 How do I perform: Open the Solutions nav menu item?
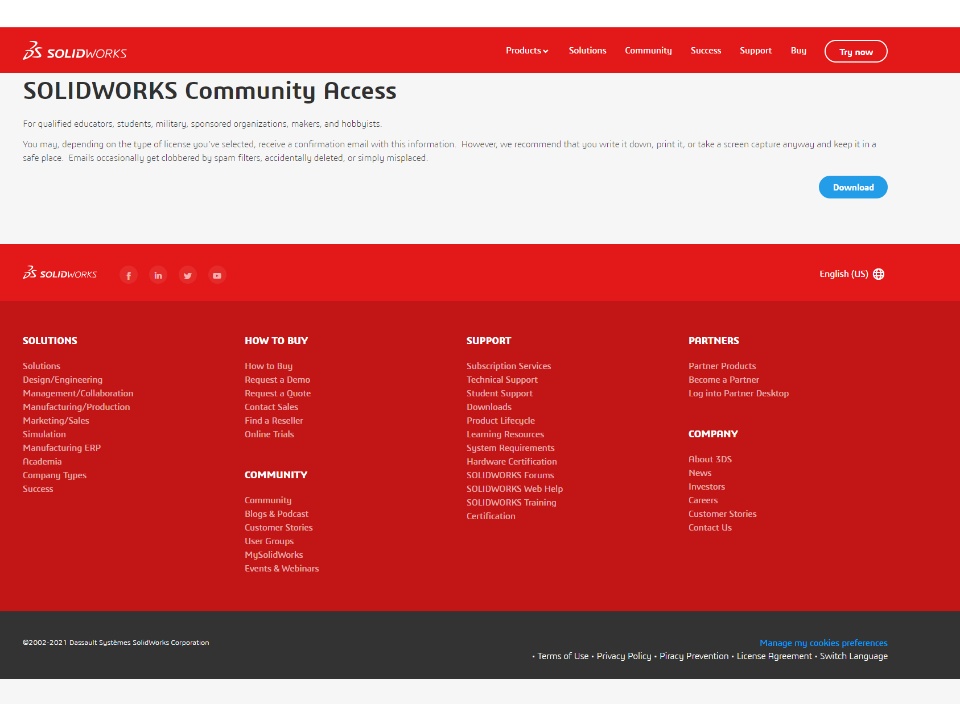click(x=587, y=51)
